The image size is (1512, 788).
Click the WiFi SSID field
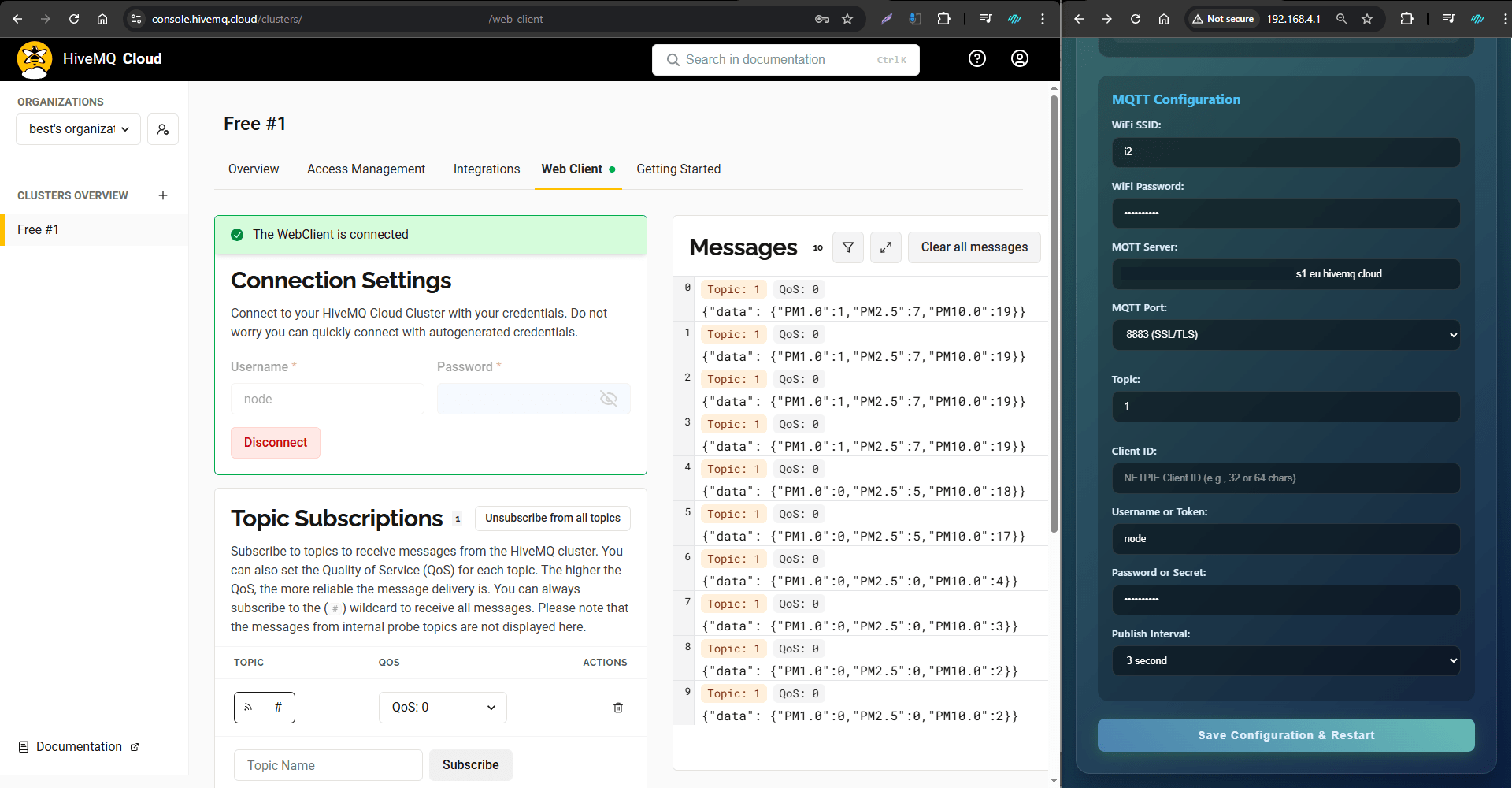(1286, 152)
